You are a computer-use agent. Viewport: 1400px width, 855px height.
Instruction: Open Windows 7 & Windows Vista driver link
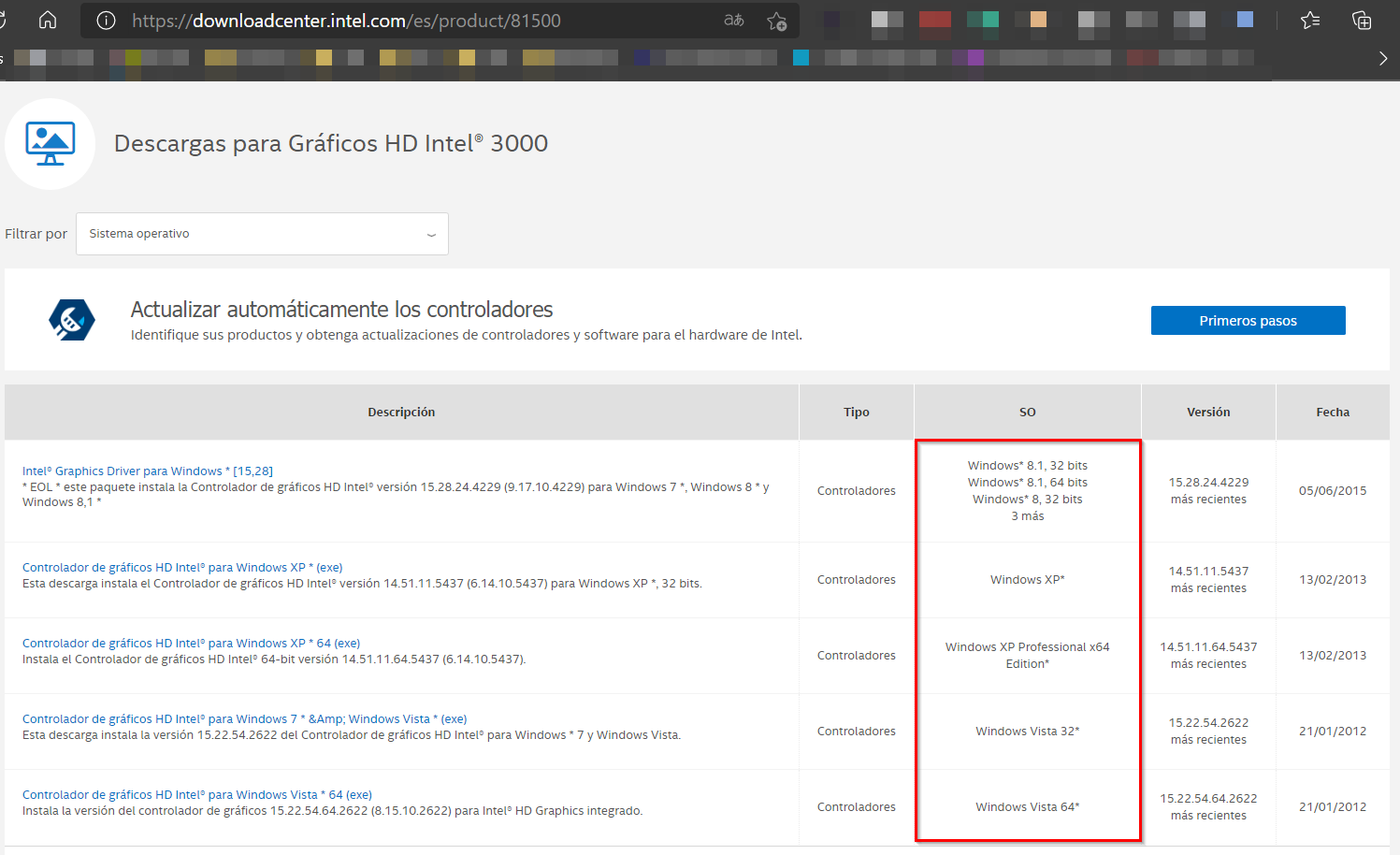pos(244,718)
